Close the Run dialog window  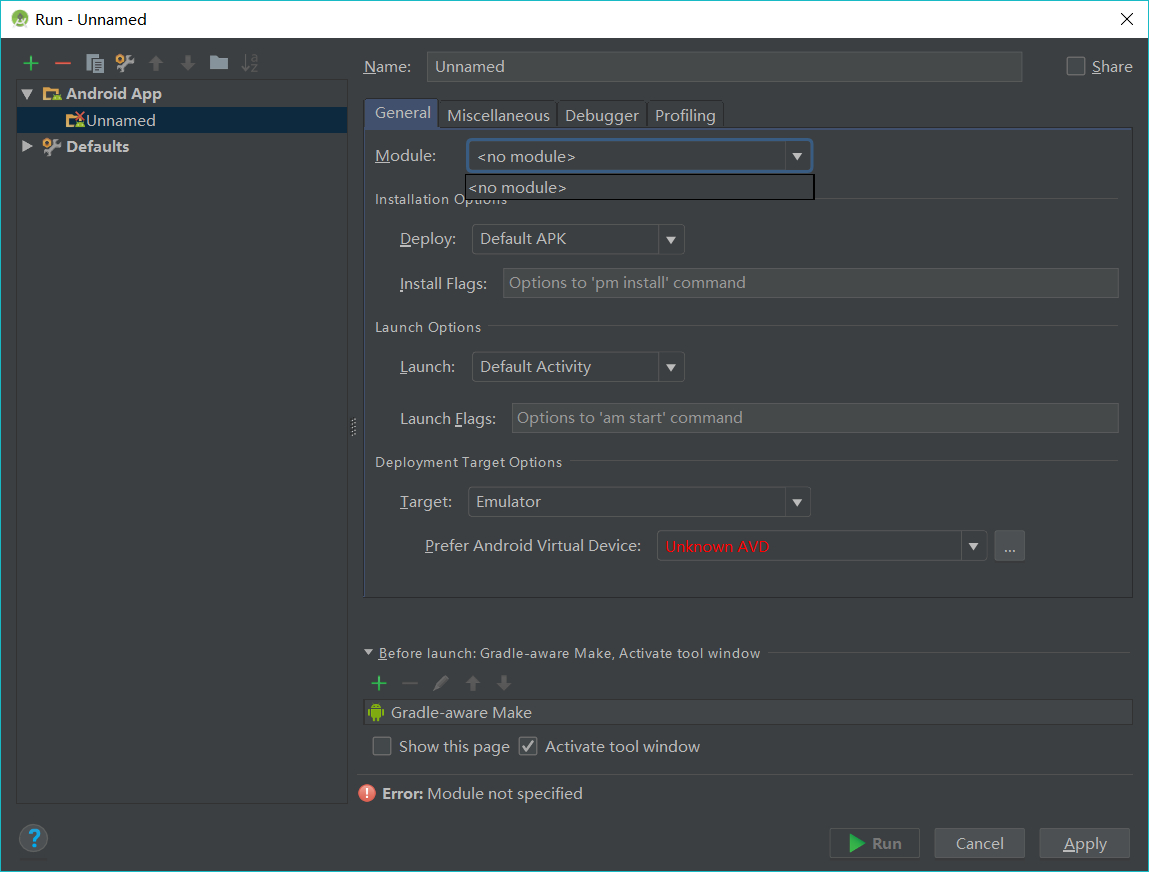pyautogui.click(x=1127, y=19)
